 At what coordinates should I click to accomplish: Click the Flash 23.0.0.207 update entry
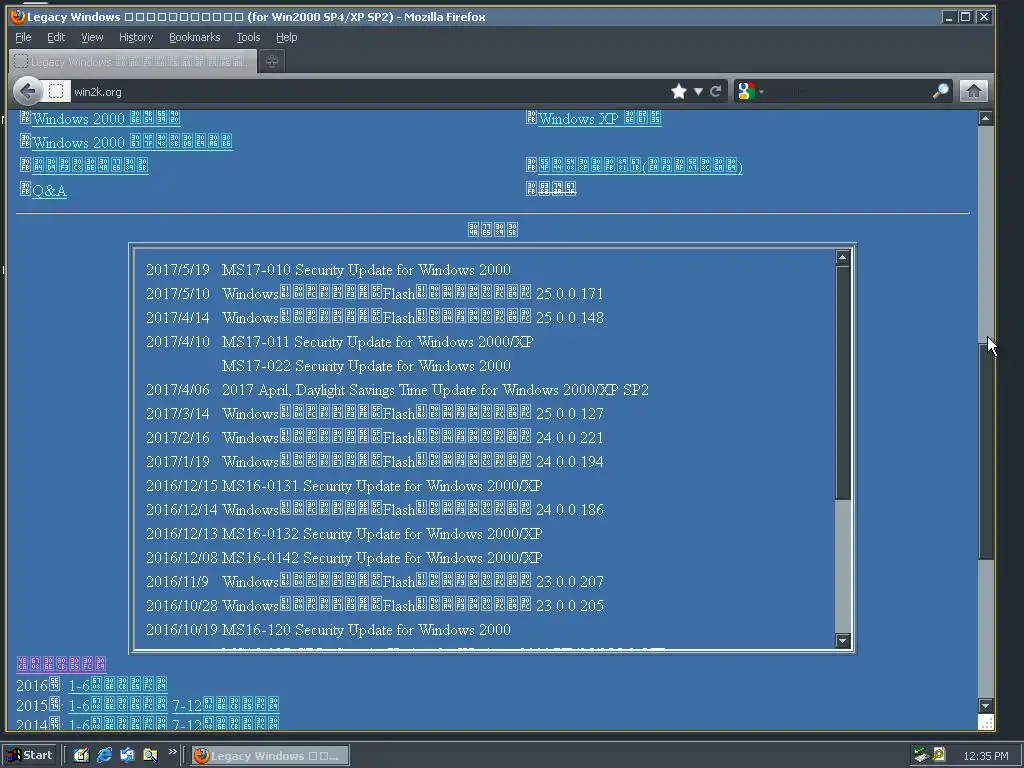tap(413, 582)
